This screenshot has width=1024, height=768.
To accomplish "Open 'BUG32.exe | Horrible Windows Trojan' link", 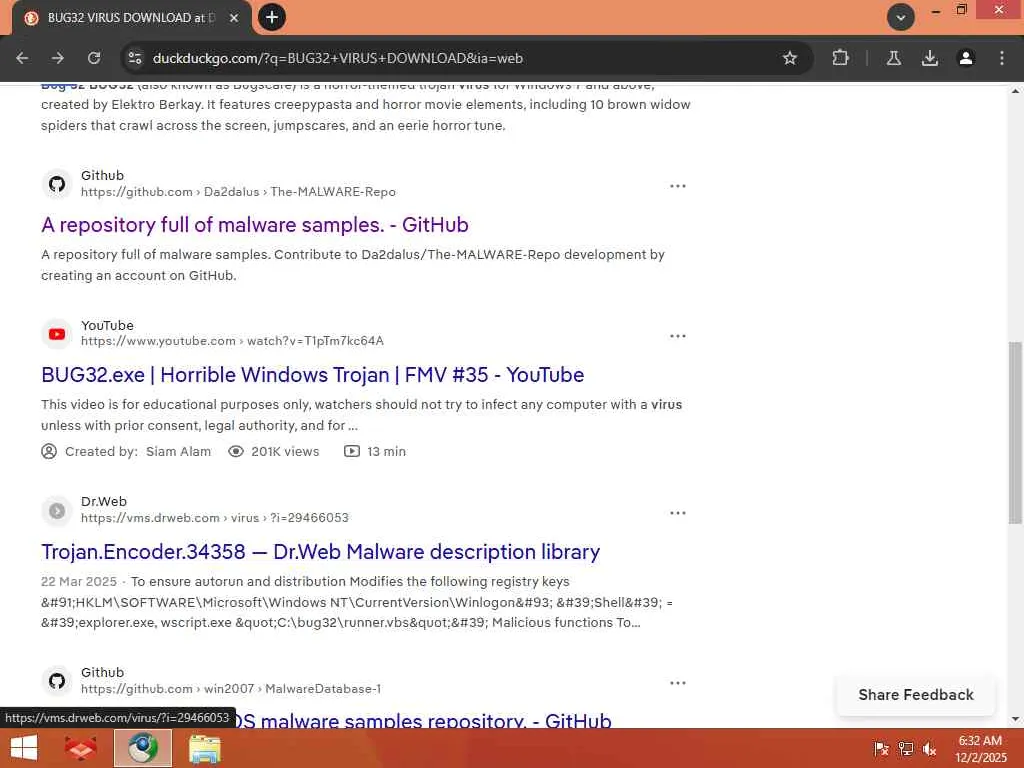I will click(x=312, y=375).
